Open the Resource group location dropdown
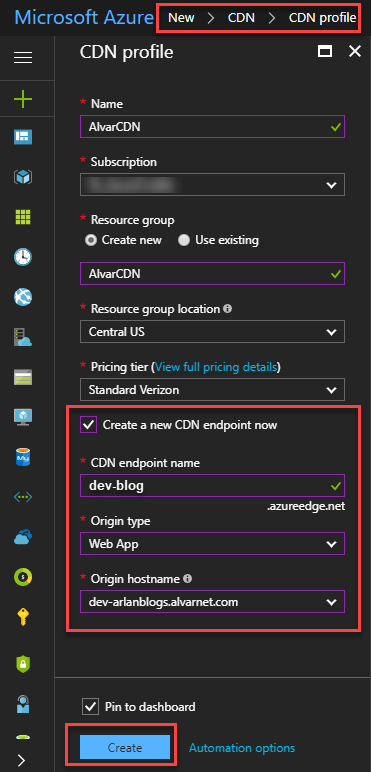Screen dimensions: 371x772 (212, 332)
